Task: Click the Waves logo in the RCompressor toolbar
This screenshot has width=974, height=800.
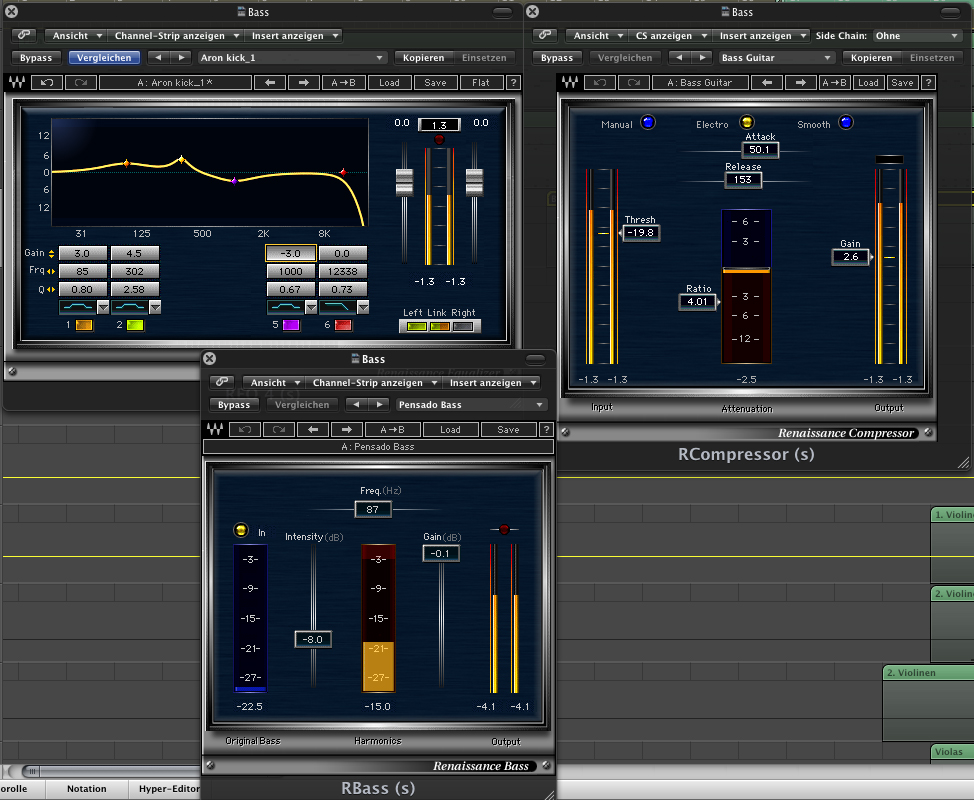Action: [570, 82]
